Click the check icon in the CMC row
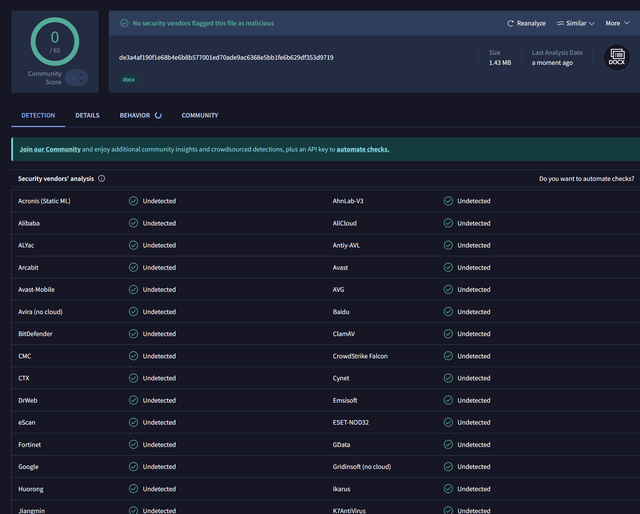This screenshot has height=514, width=640. coord(133,356)
